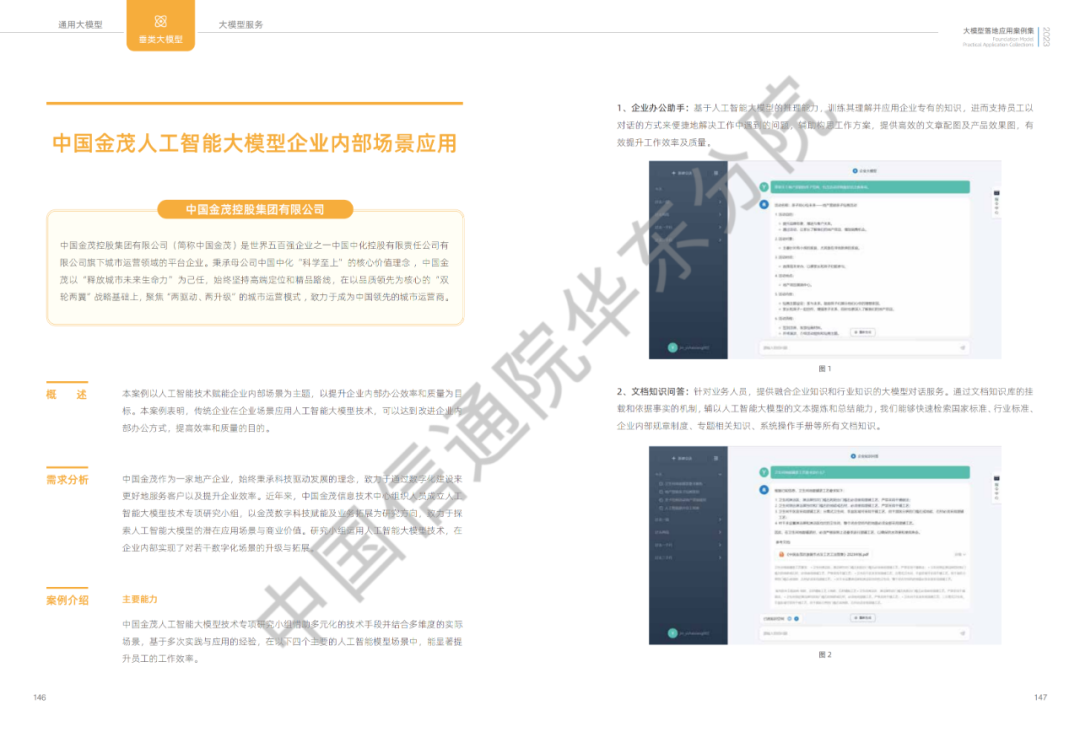Select the 大模型服务 tab
1080x732 pixels.
[x=240, y=25]
